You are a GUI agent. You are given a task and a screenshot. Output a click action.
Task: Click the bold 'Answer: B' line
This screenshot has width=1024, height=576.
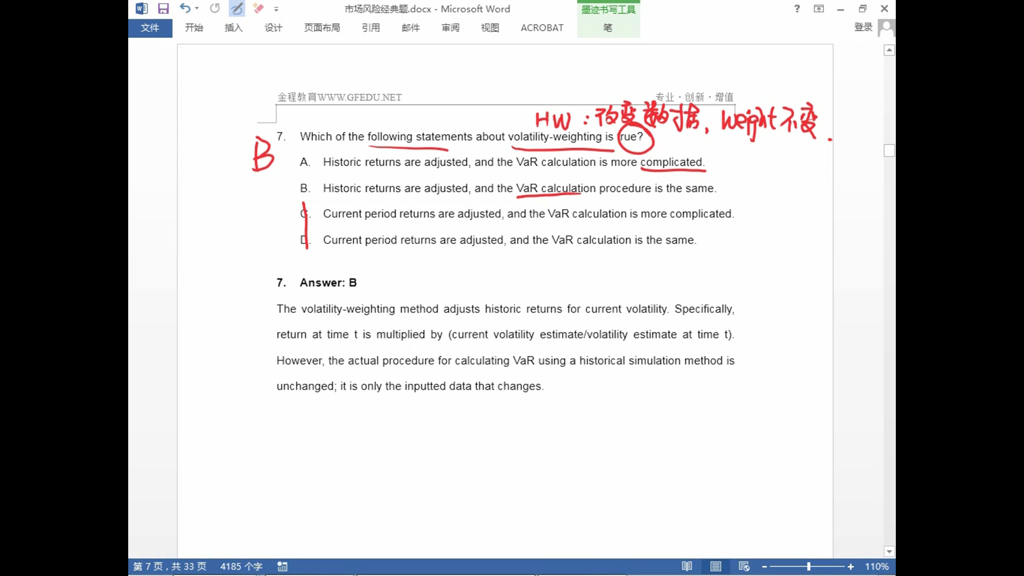(x=328, y=283)
